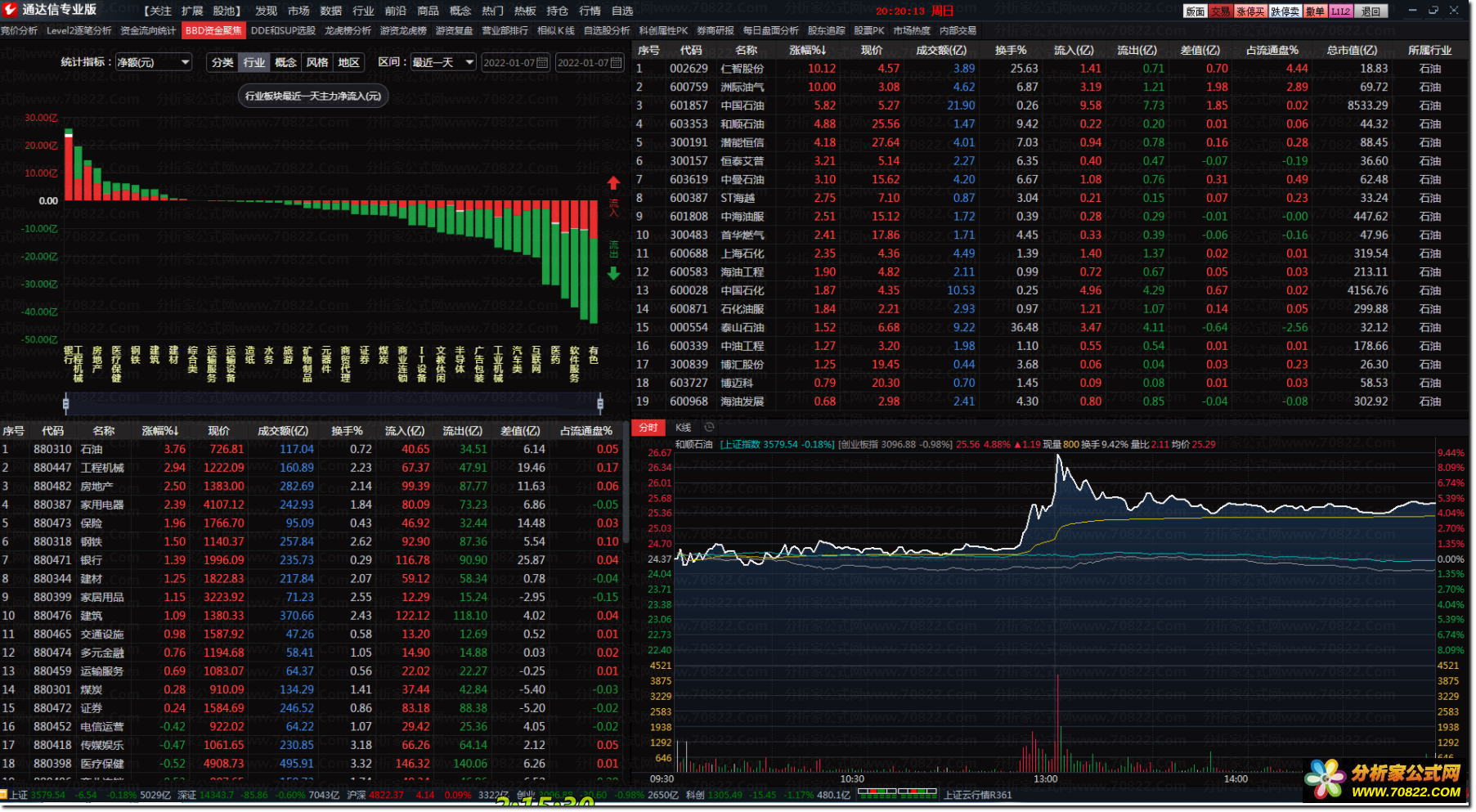This screenshot has width=1476, height=812.
Task: Click the 撤单 cancel-order button
Action: (x=1315, y=11)
